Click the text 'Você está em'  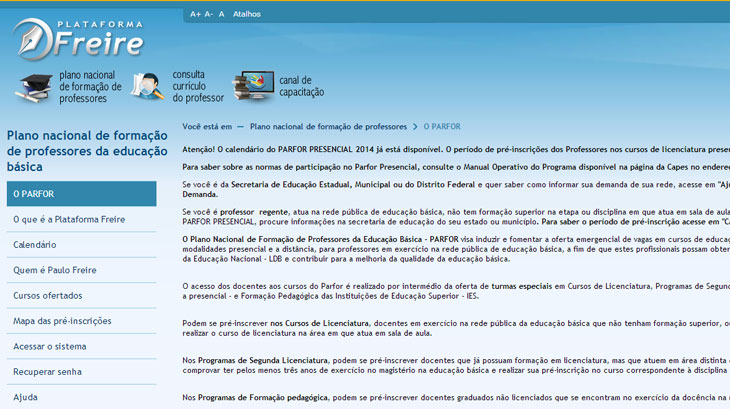pyautogui.click(x=207, y=127)
